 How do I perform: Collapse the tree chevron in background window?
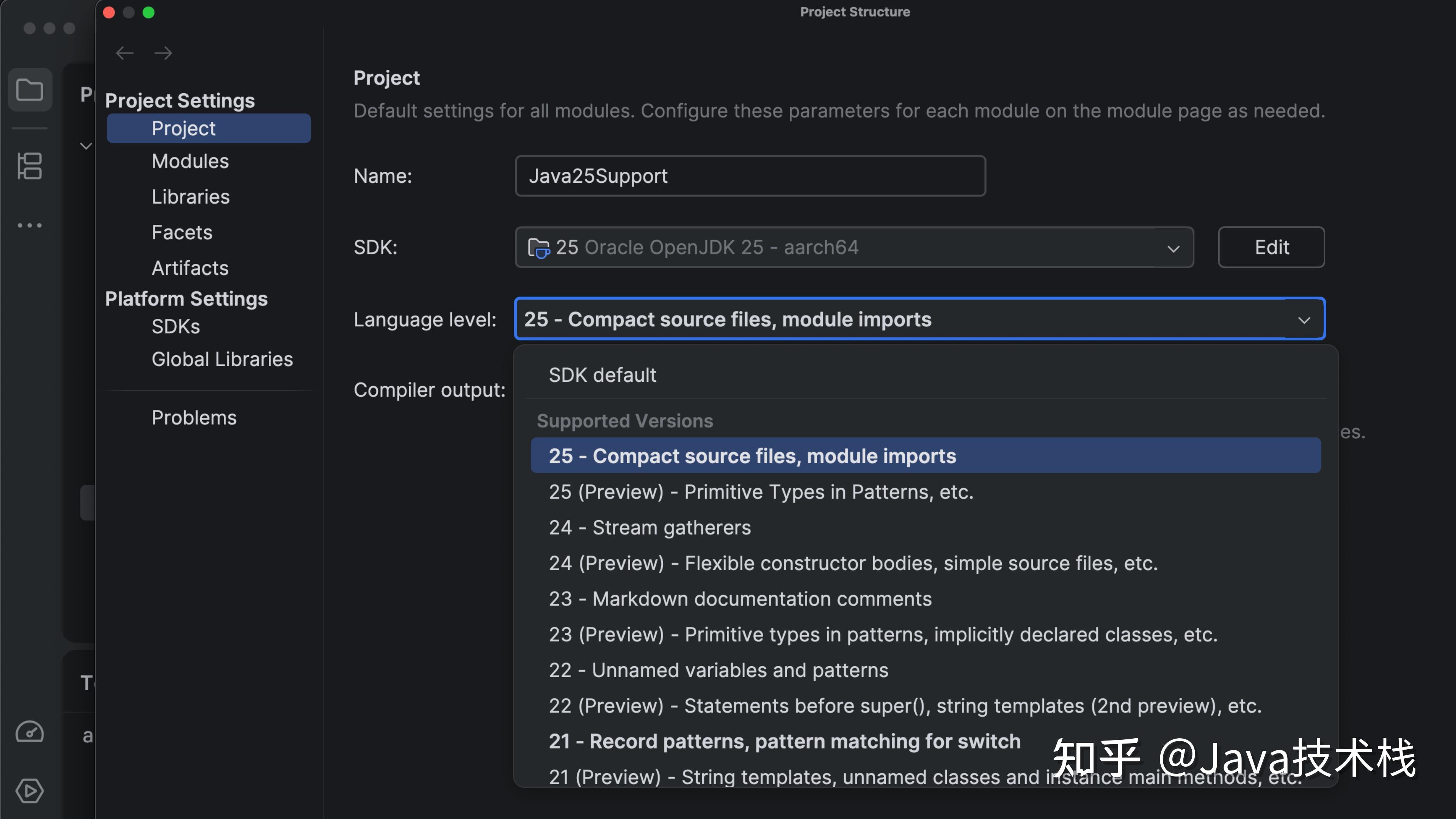click(x=86, y=146)
